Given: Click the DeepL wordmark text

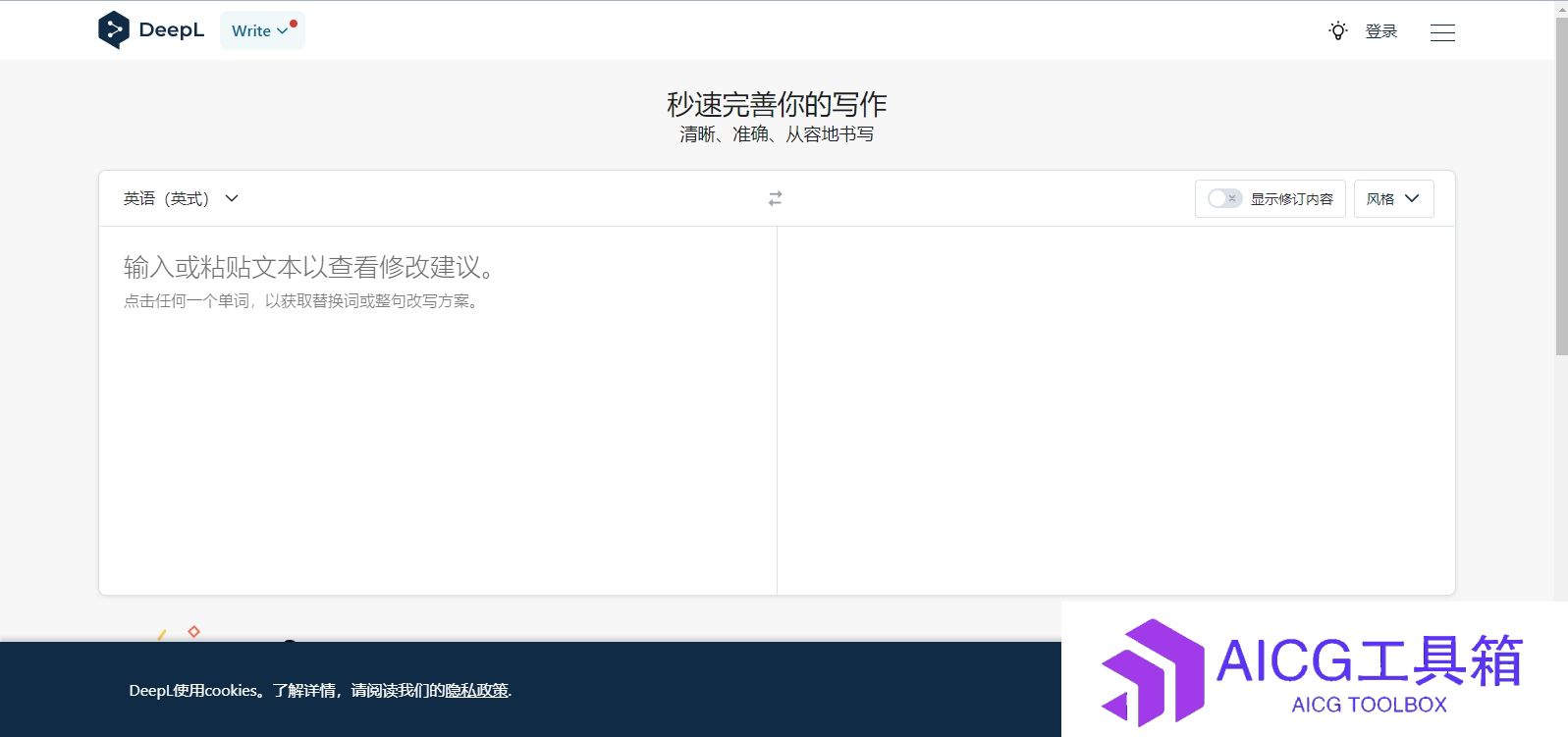Looking at the screenshot, I should [172, 30].
